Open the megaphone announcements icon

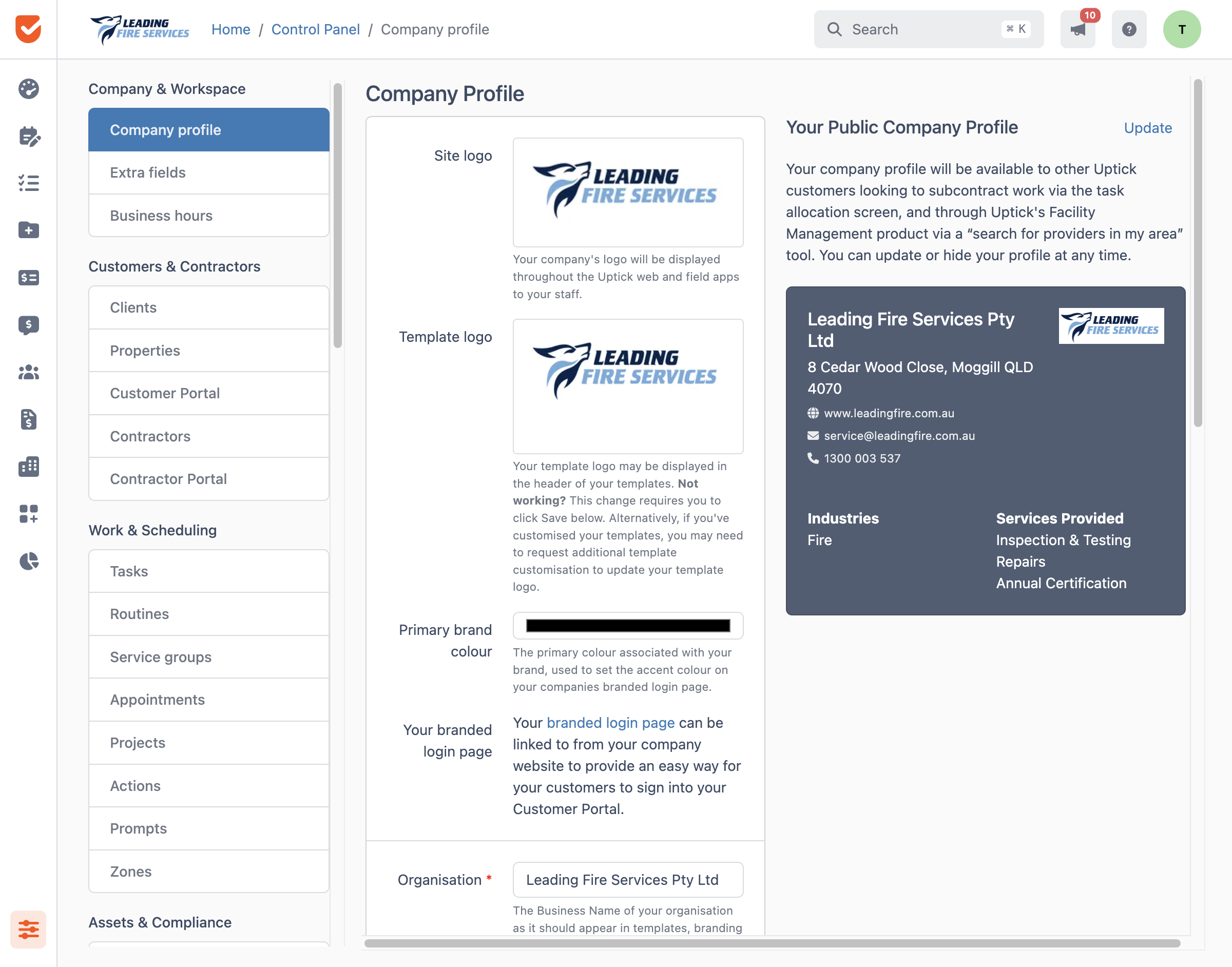(x=1078, y=29)
